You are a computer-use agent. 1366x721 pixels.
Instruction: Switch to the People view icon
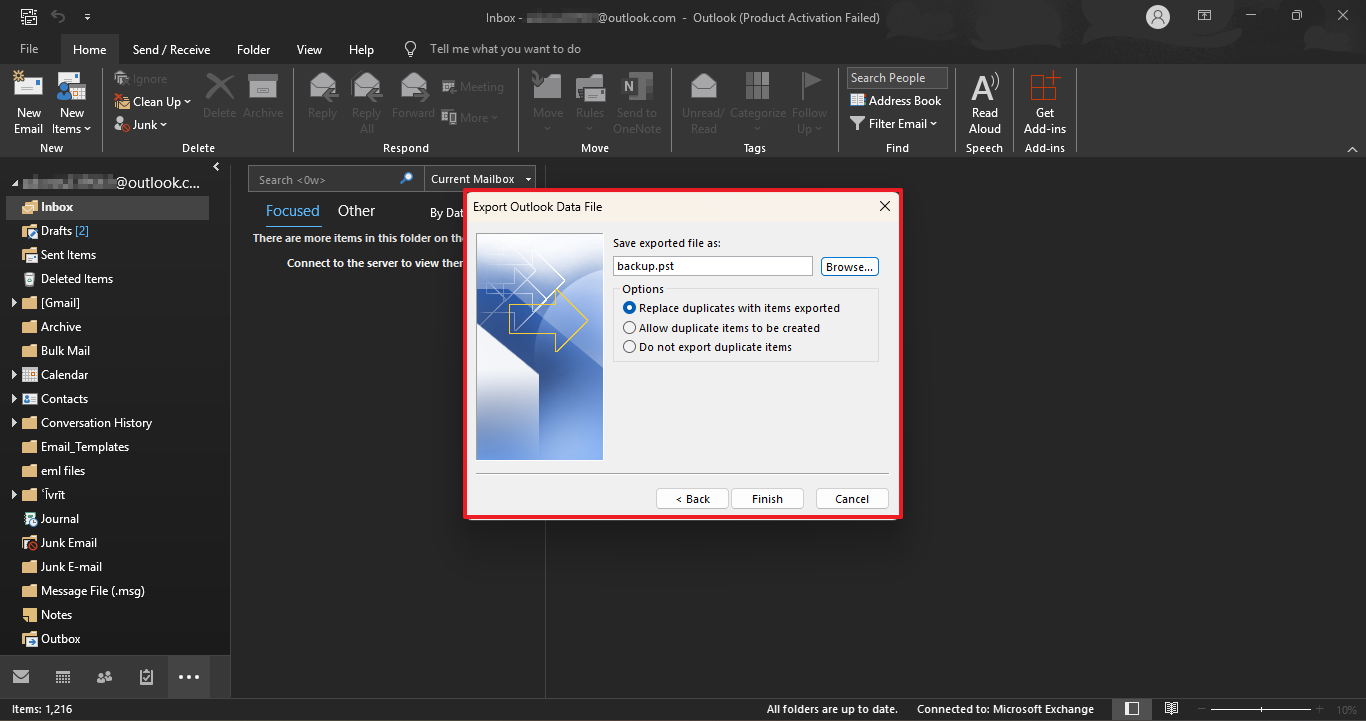104,677
